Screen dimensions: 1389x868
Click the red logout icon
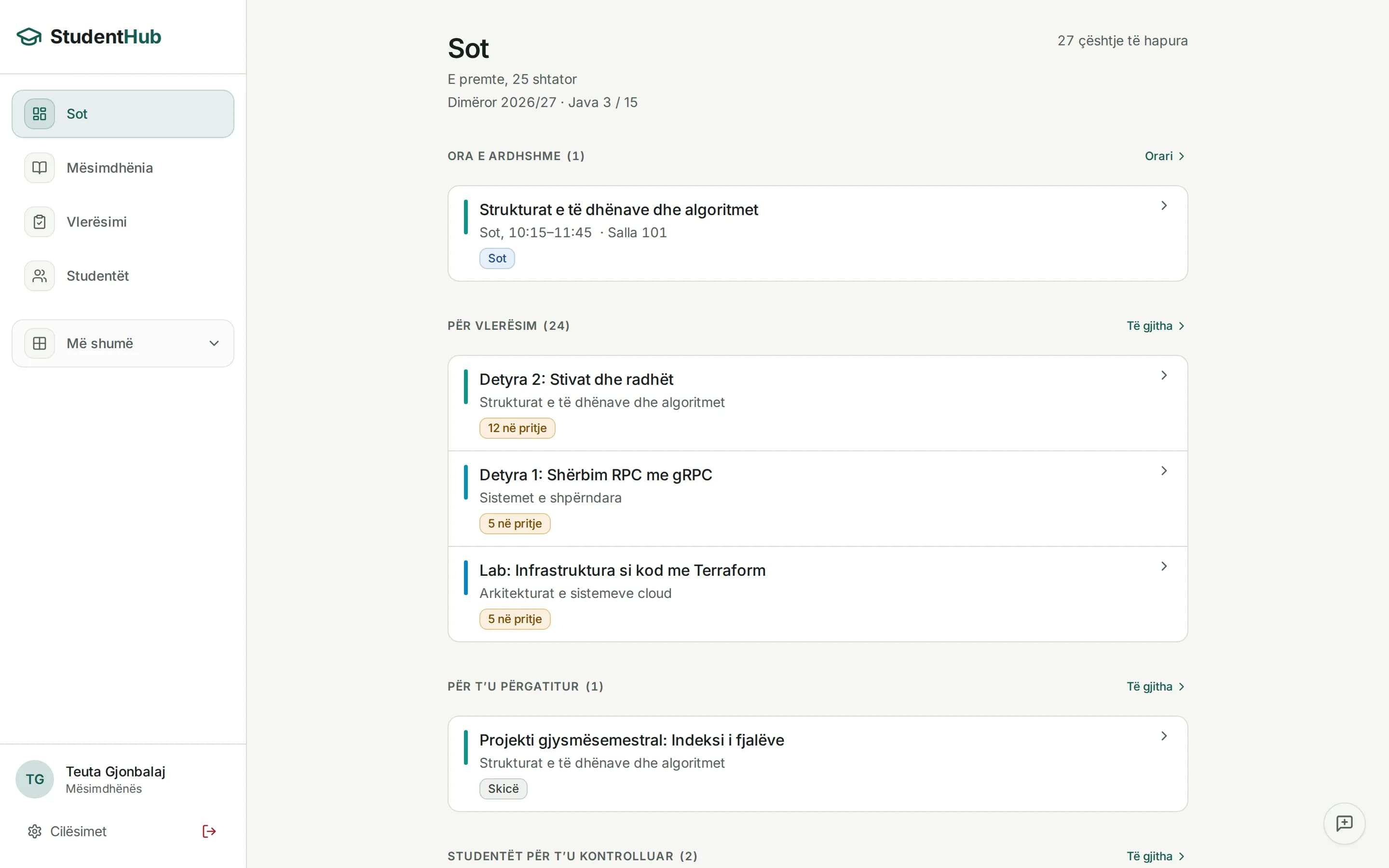click(x=209, y=831)
